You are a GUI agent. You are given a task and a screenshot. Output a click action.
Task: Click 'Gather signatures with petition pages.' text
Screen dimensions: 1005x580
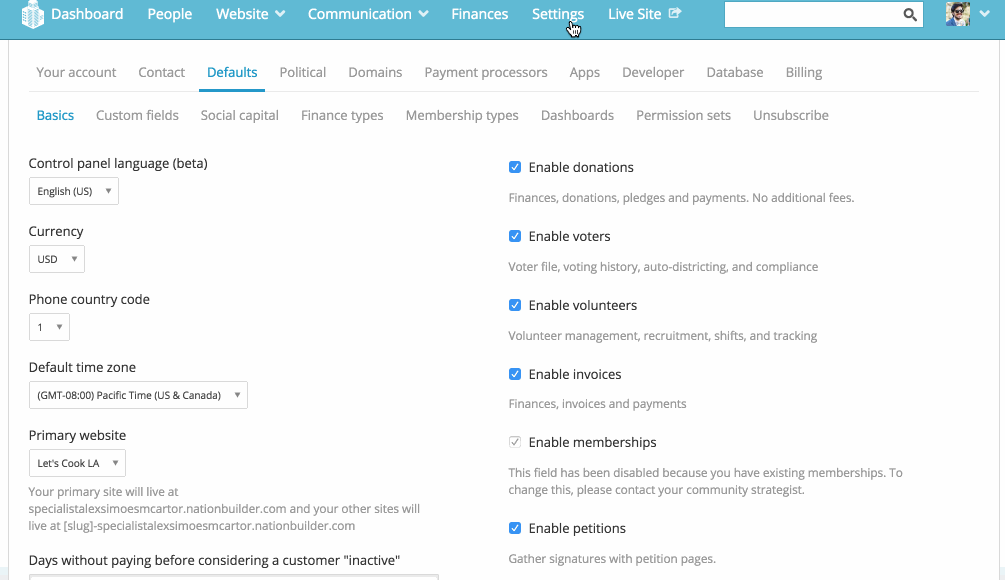tap(612, 559)
